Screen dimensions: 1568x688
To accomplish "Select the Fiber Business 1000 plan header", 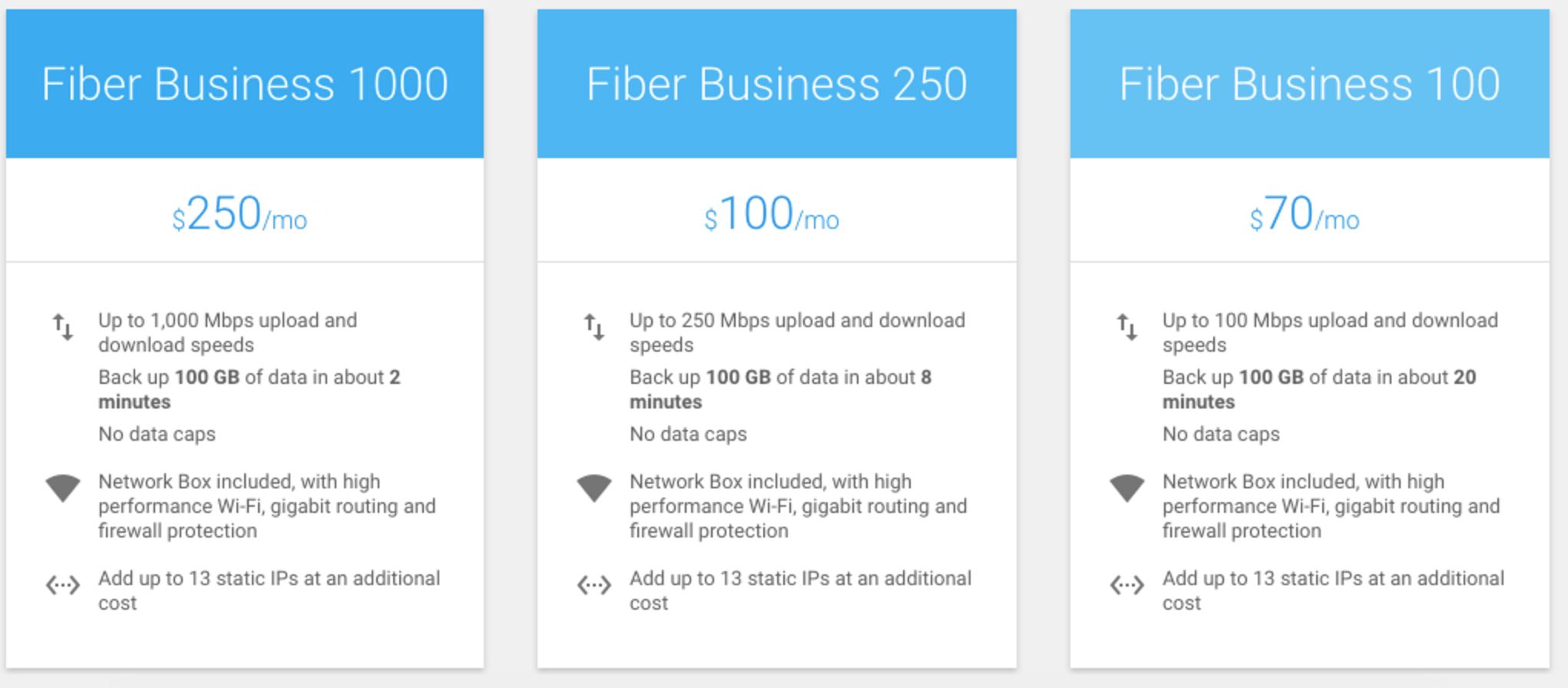I will (x=245, y=84).
